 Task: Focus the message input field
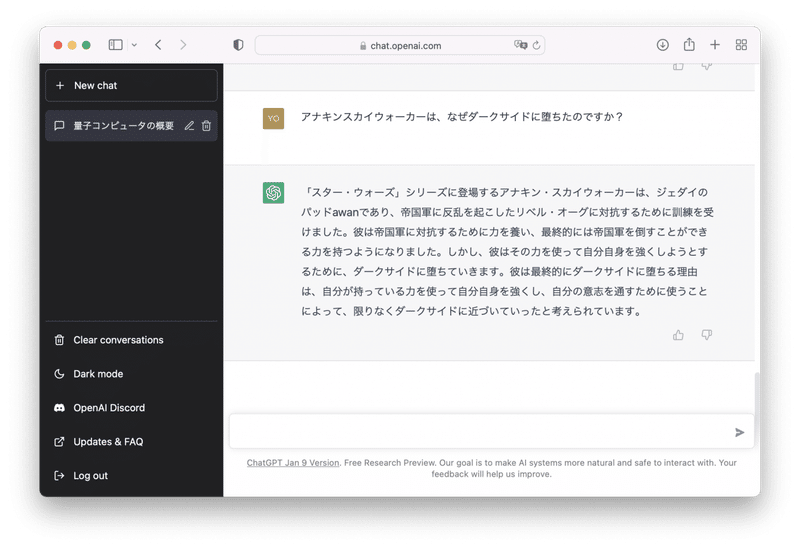tap(491, 432)
